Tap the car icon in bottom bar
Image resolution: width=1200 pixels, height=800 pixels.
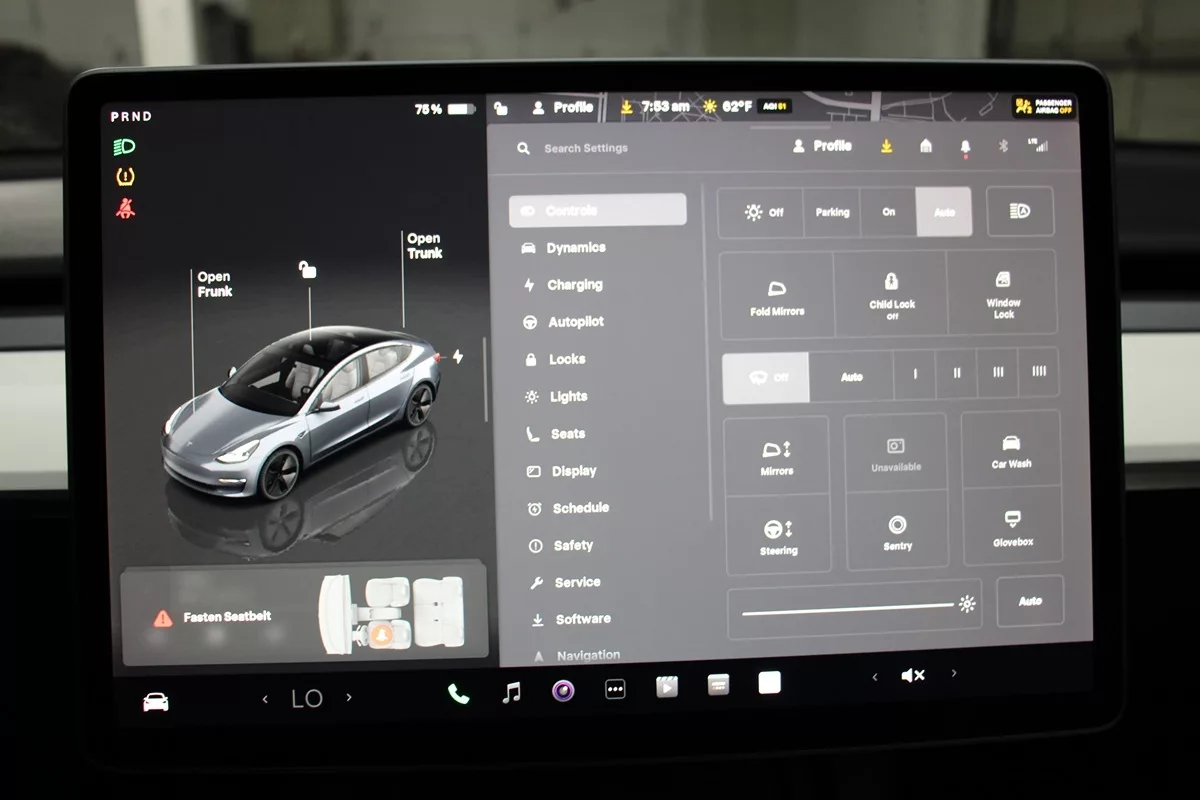click(x=156, y=702)
